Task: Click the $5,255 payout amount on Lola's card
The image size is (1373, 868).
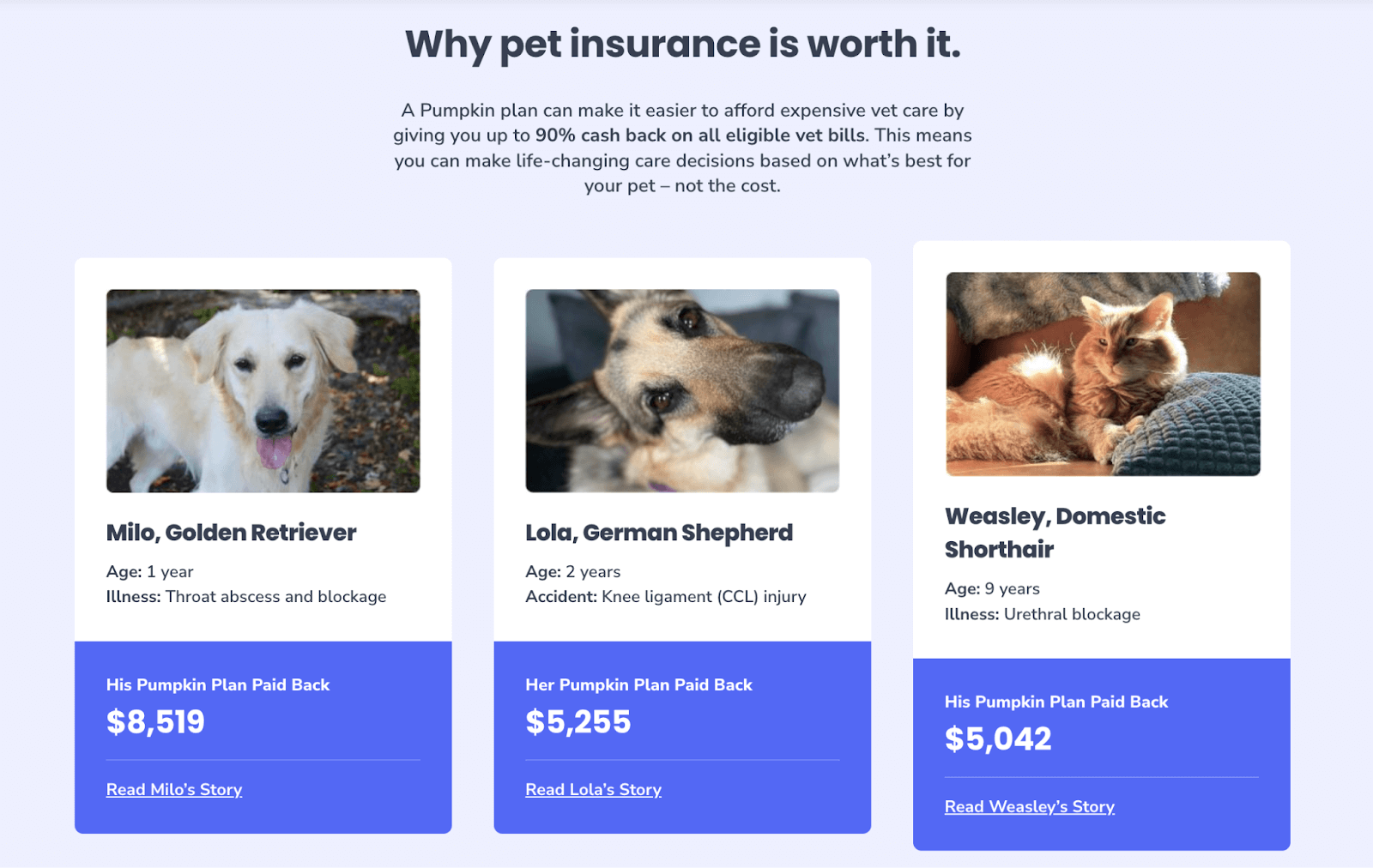Action: tap(577, 721)
